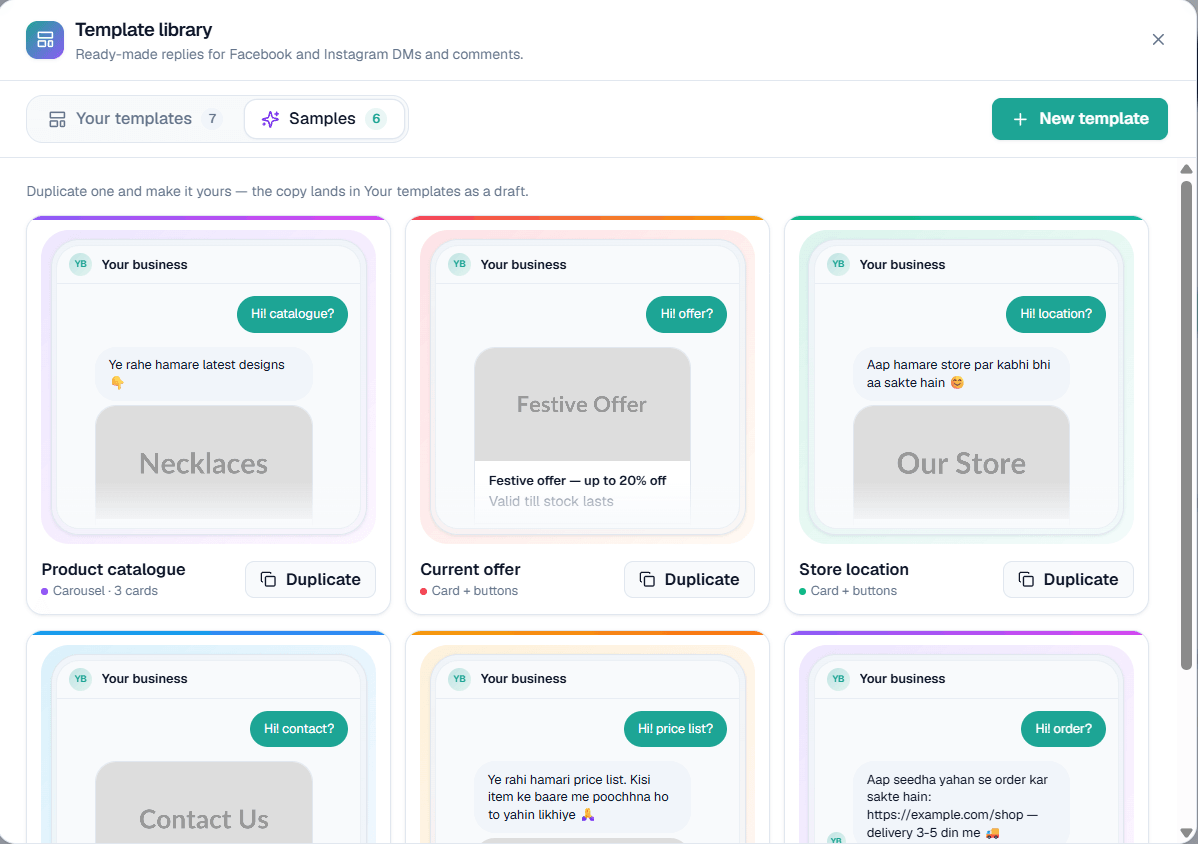Duplicate the Current offer template
The width and height of the screenshot is (1198, 844).
[689, 579]
